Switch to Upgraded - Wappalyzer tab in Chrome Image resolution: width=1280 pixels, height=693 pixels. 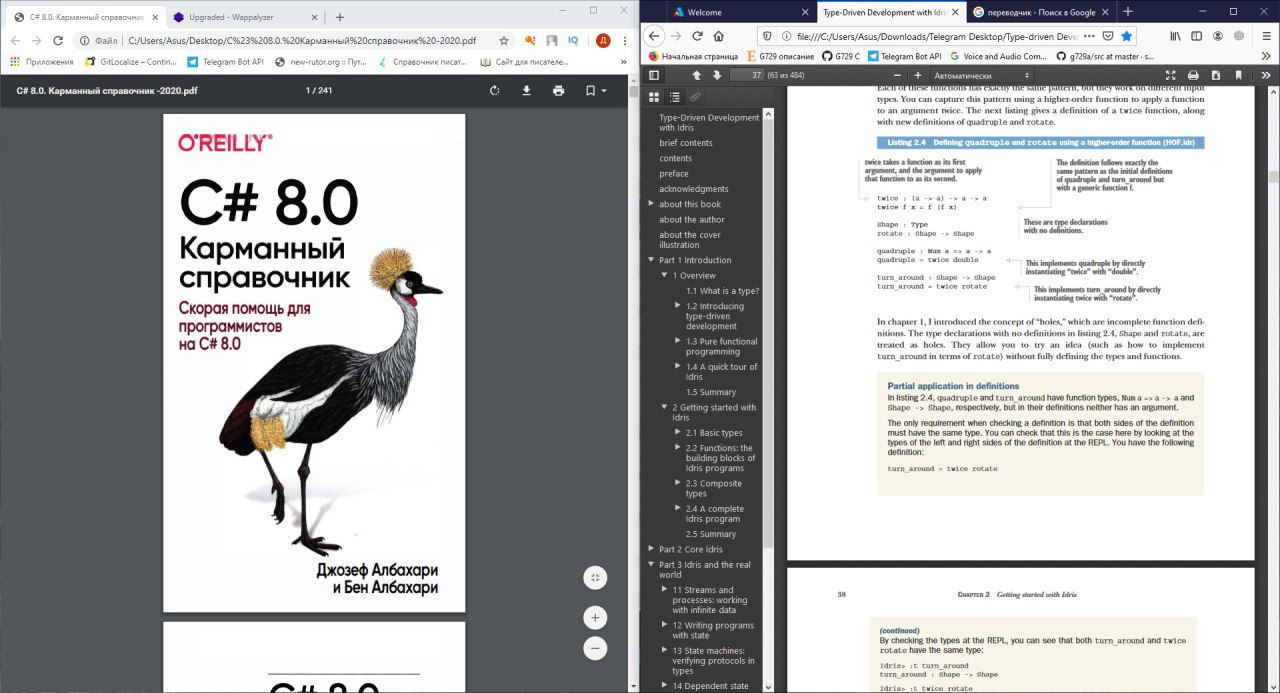tap(244, 17)
